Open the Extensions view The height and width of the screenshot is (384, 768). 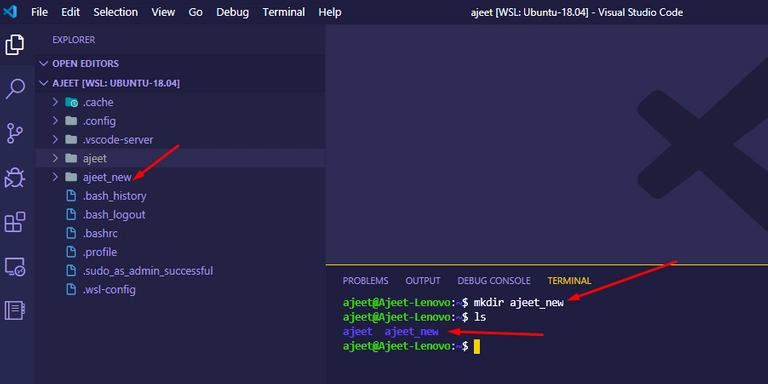[x=15, y=222]
